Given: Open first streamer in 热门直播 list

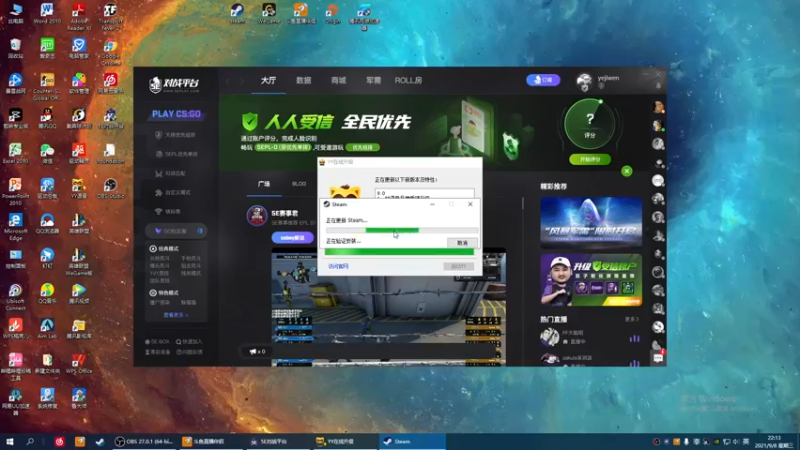Looking at the screenshot, I should [589, 337].
